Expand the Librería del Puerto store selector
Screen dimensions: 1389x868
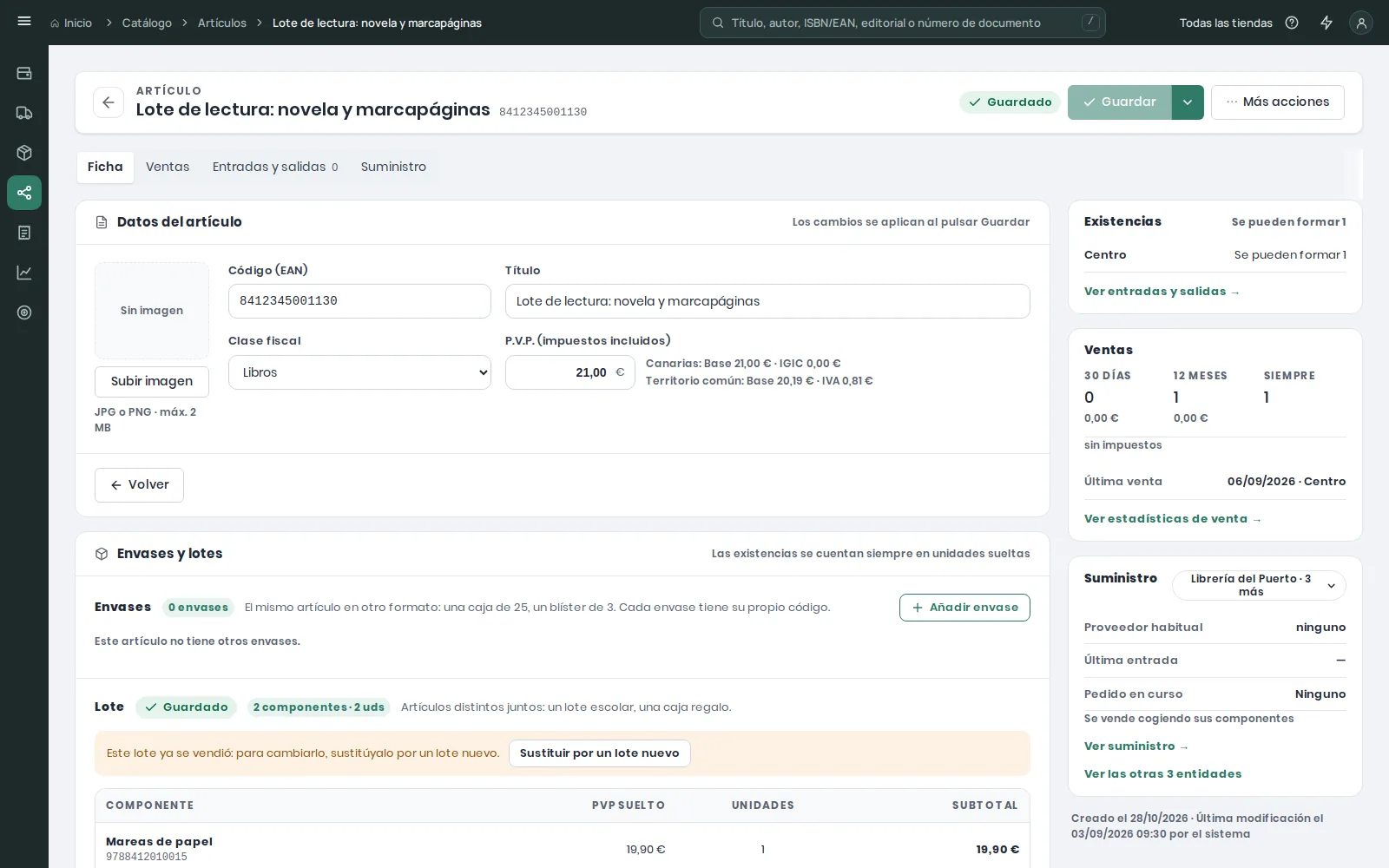click(x=1259, y=585)
